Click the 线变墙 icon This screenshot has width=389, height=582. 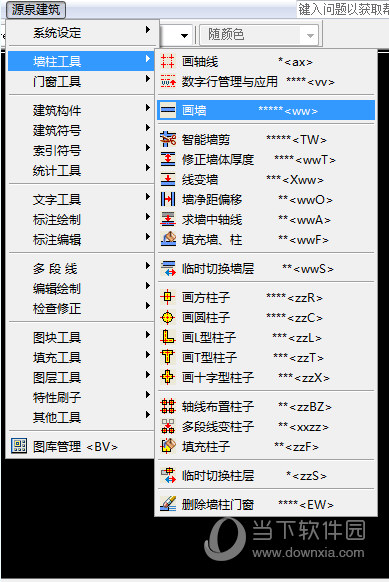pyautogui.click(x=167, y=179)
